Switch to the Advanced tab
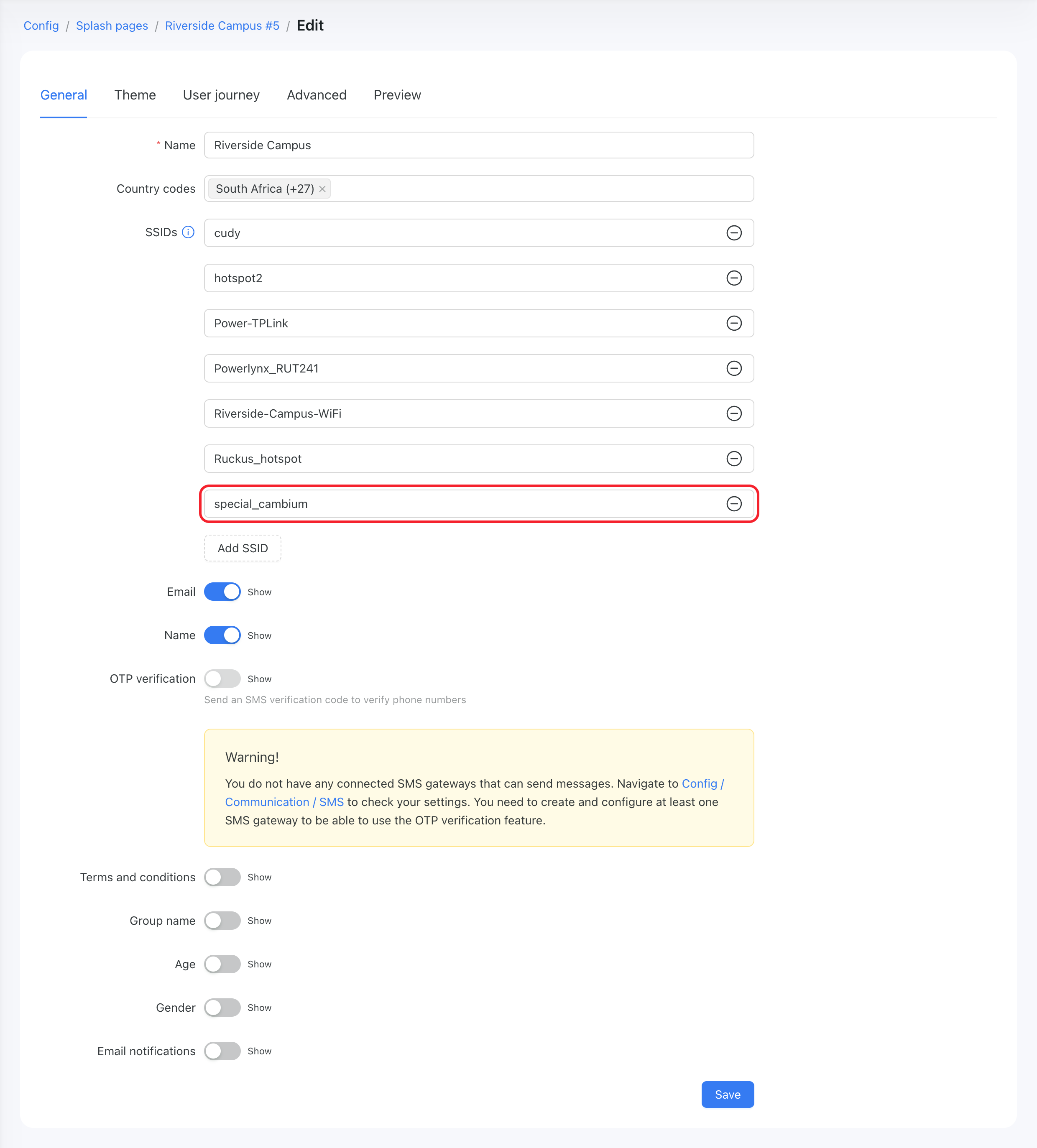Image resolution: width=1037 pixels, height=1148 pixels. 317,95
